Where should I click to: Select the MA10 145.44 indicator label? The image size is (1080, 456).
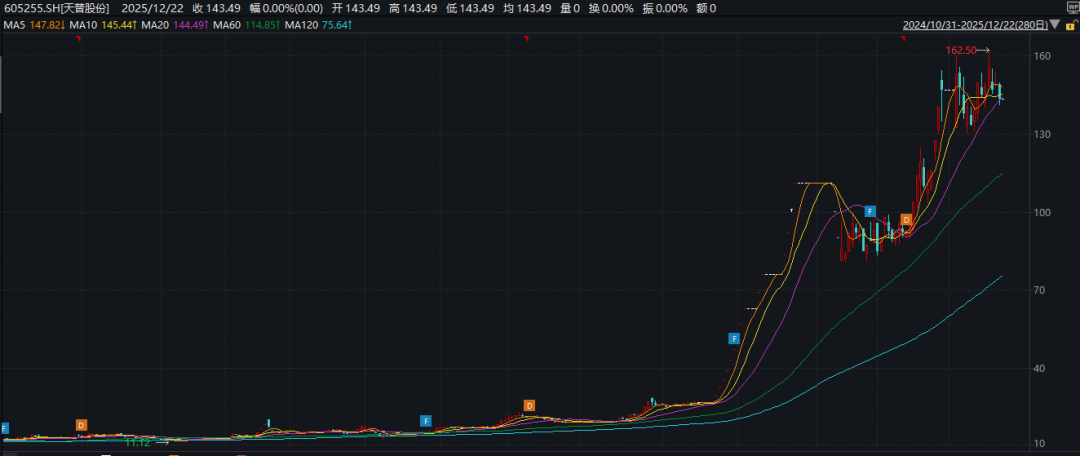pos(105,25)
